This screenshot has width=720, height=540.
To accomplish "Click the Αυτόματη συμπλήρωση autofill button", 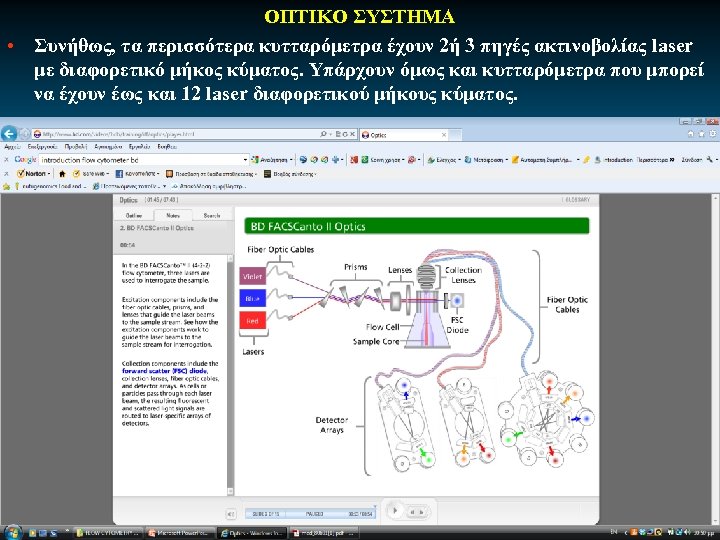I will click(543, 160).
